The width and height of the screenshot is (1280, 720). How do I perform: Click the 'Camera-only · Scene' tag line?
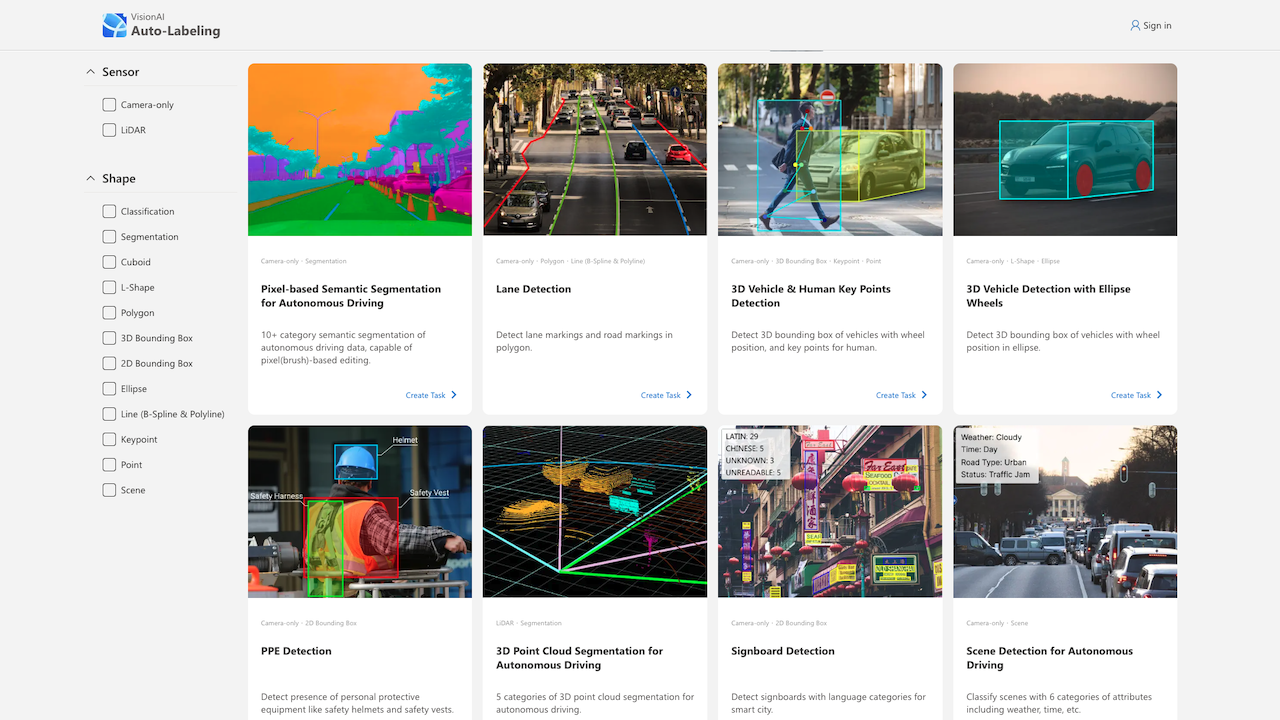click(997, 623)
